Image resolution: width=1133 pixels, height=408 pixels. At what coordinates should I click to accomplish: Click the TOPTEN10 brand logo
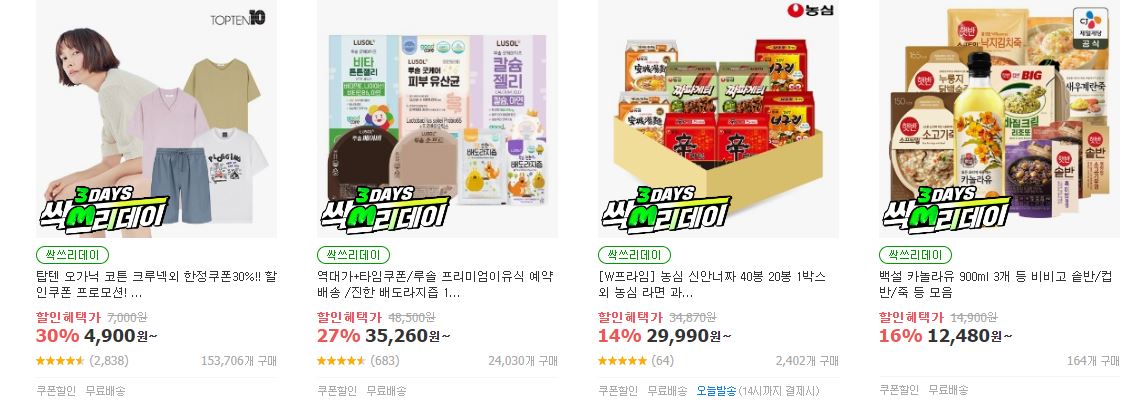238,19
